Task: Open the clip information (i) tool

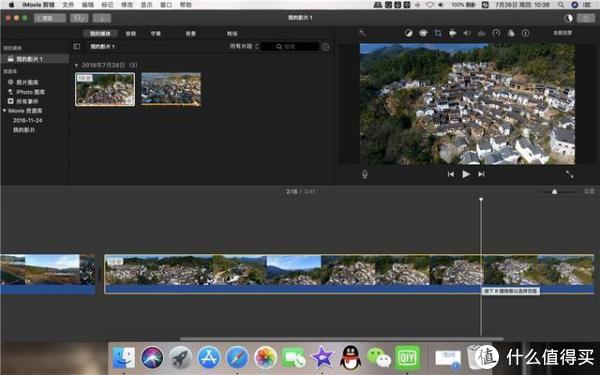Action: (x=525, y=33)
